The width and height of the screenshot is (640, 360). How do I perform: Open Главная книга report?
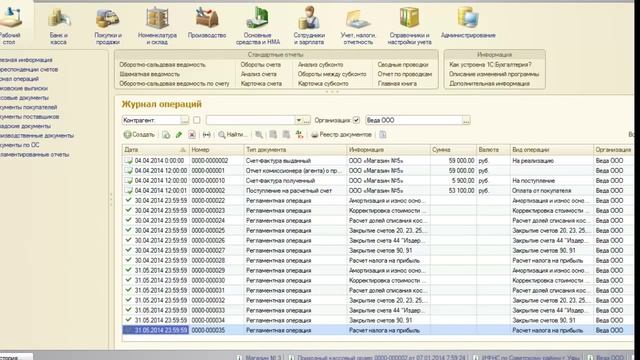tap(397, 83)
